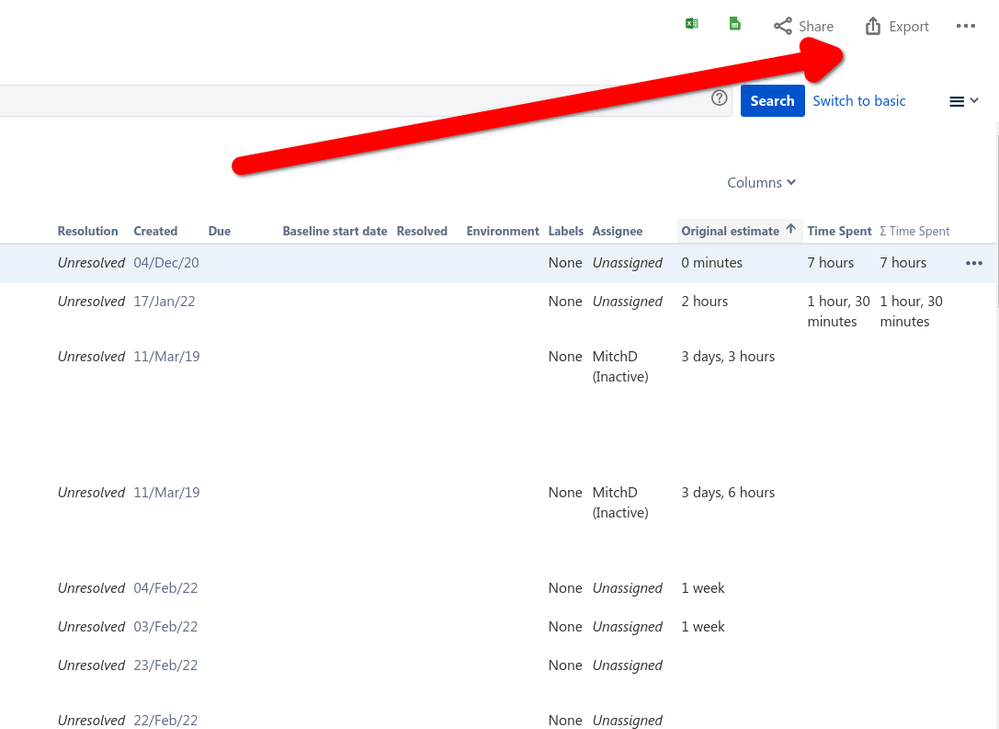This screenshot has height=729, width=999.
Task: Open the actions ellipsis on the first issue row
Action: [974, 262]
